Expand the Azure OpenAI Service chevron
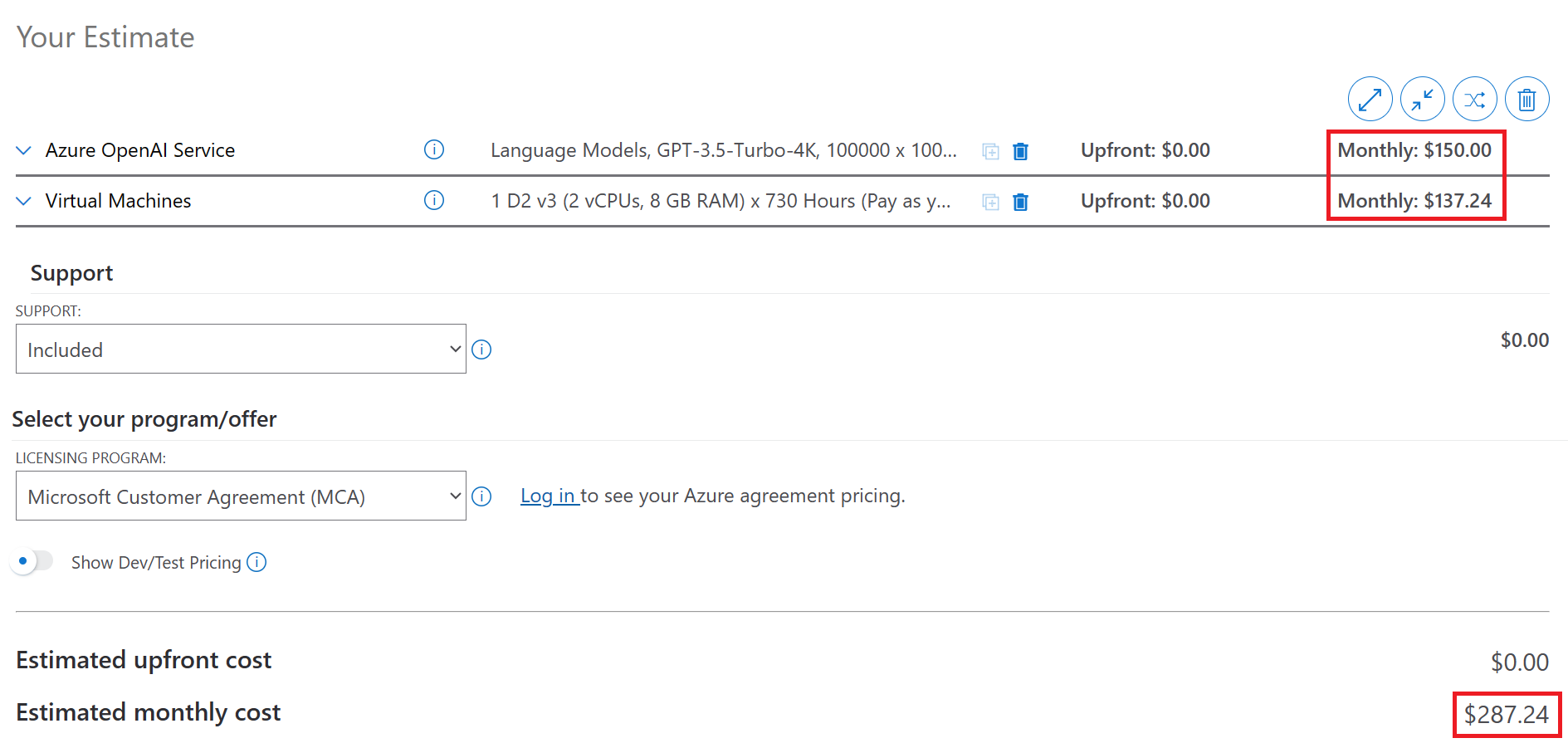This screenshot has width=1568, height=743. [24, 150]
